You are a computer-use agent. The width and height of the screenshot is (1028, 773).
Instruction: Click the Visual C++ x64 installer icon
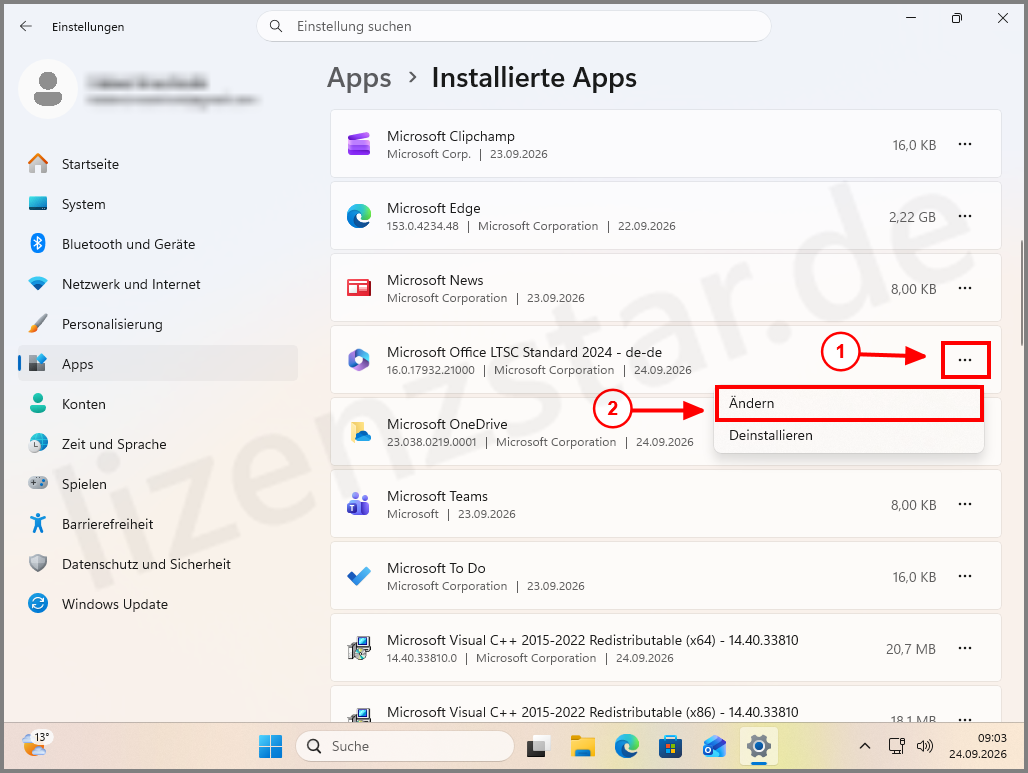359,648
